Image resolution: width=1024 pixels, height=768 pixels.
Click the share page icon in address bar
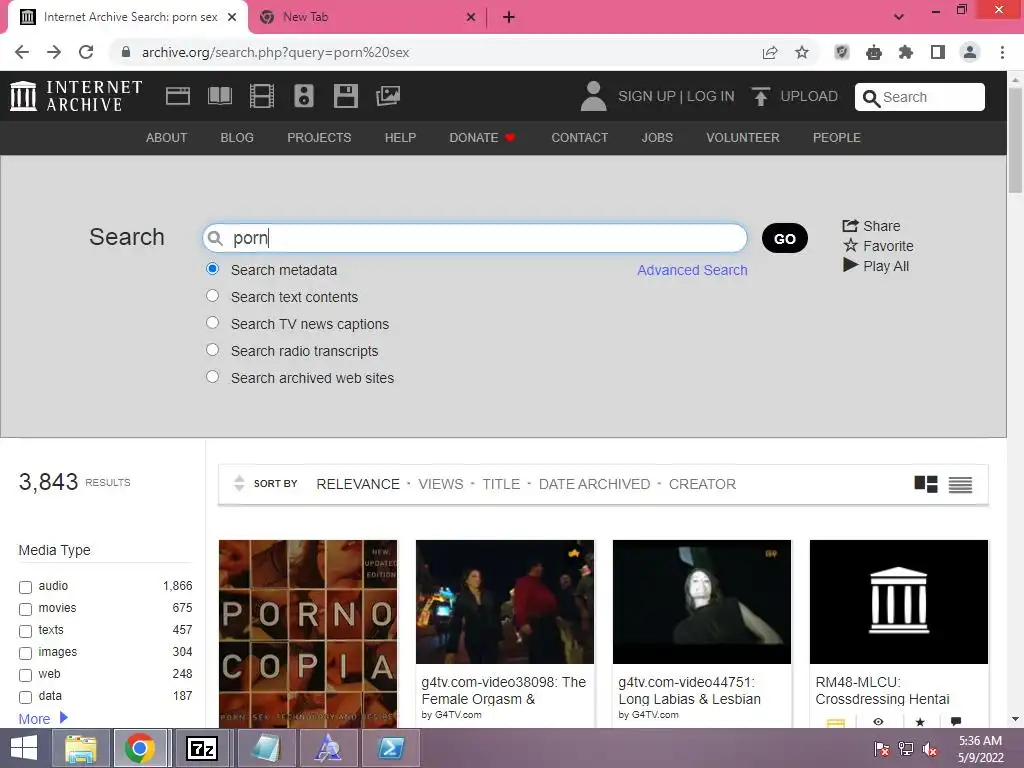[x=770, y=52]
